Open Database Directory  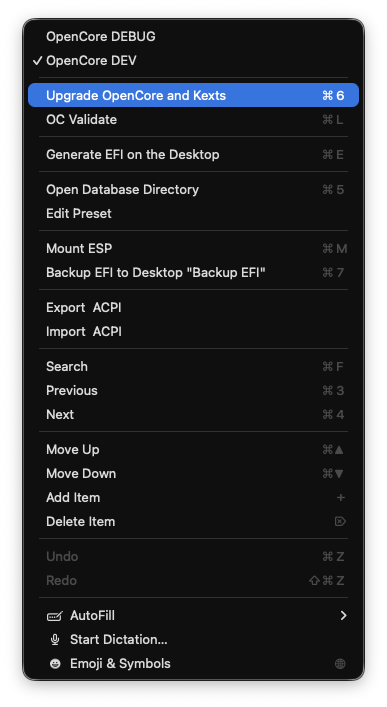tap(194, 189)
